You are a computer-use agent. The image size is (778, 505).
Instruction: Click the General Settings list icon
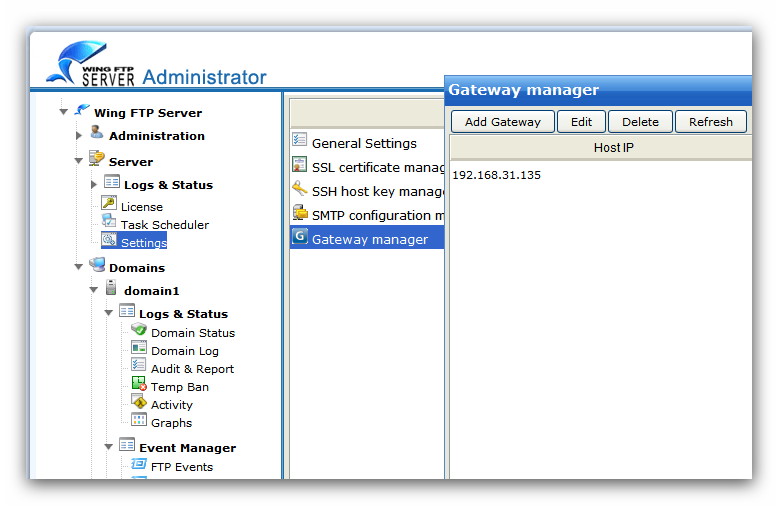(x=300, y=139)
